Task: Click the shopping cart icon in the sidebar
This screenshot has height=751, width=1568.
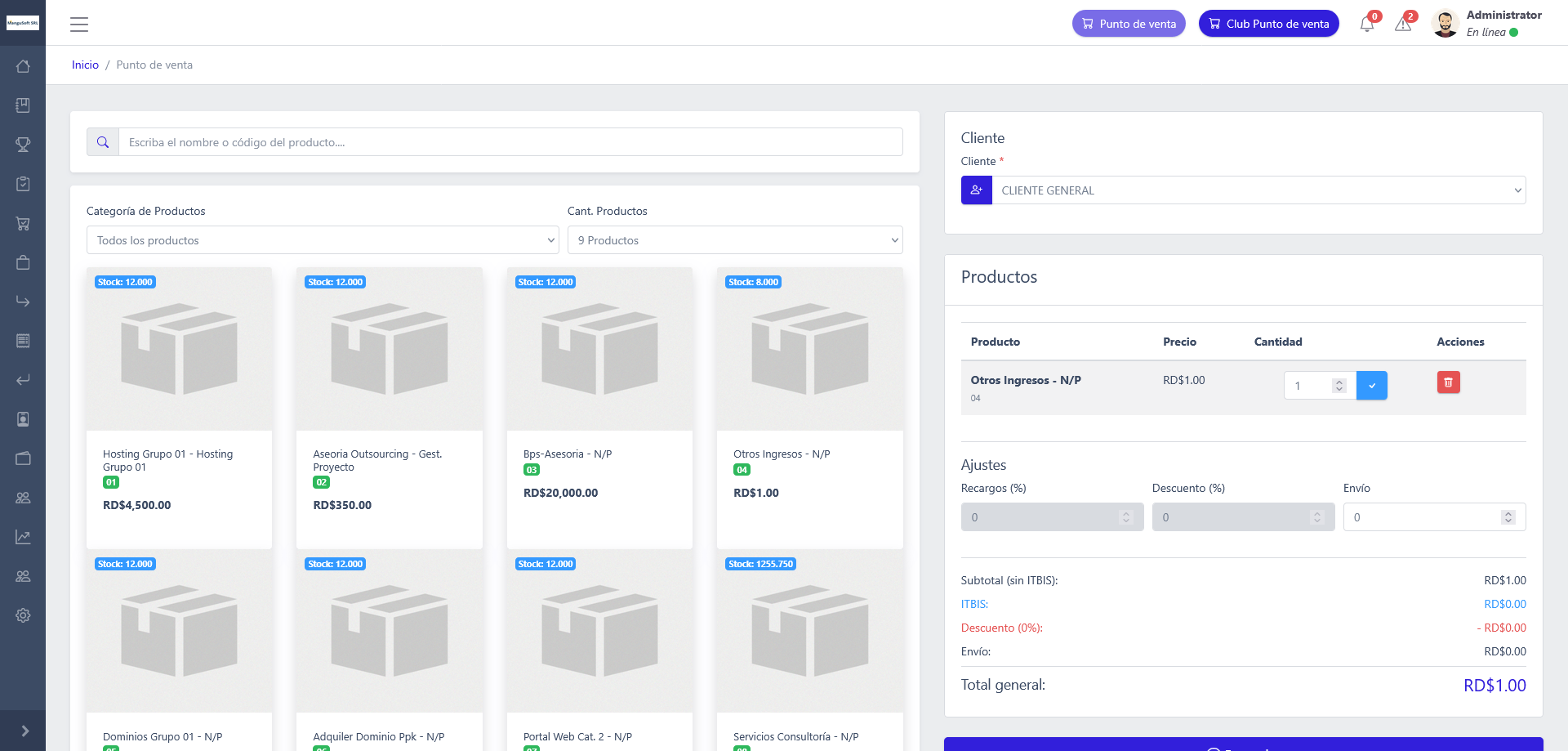Action: click(x=23, y=223)
